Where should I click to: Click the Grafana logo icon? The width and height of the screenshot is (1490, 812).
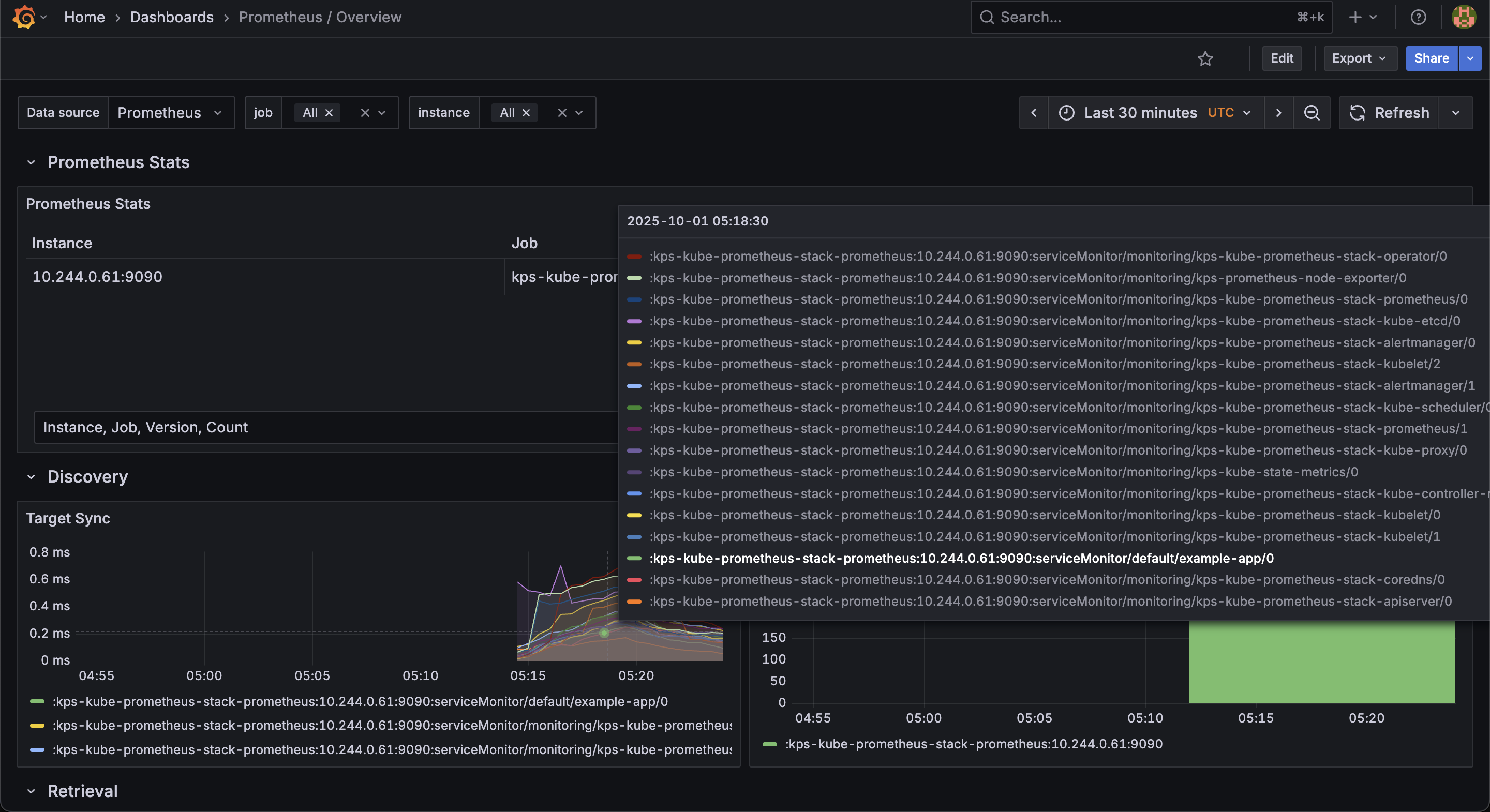(x=24, y=17)
